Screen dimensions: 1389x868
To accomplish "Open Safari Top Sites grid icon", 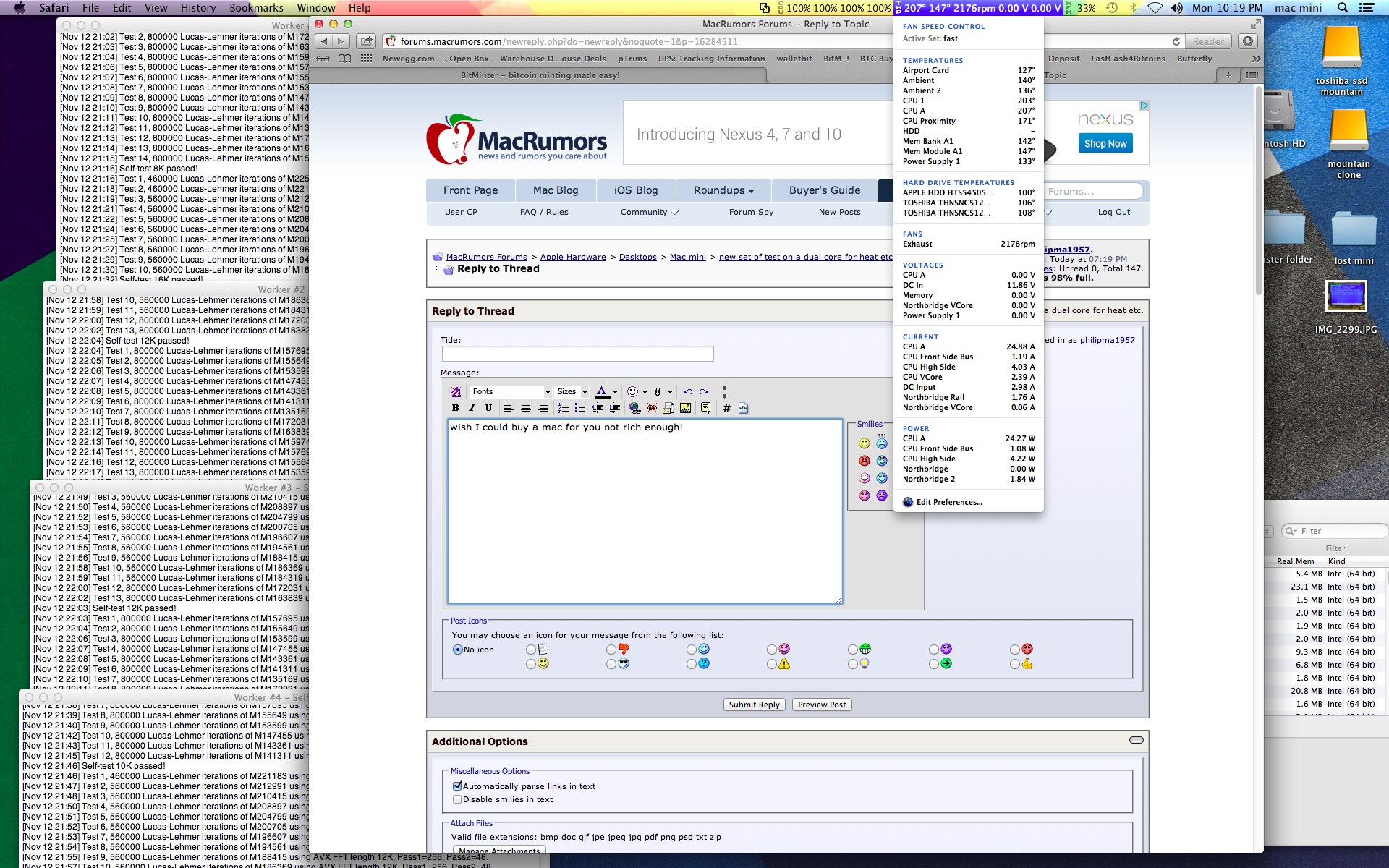I will [x=367, y=59].
